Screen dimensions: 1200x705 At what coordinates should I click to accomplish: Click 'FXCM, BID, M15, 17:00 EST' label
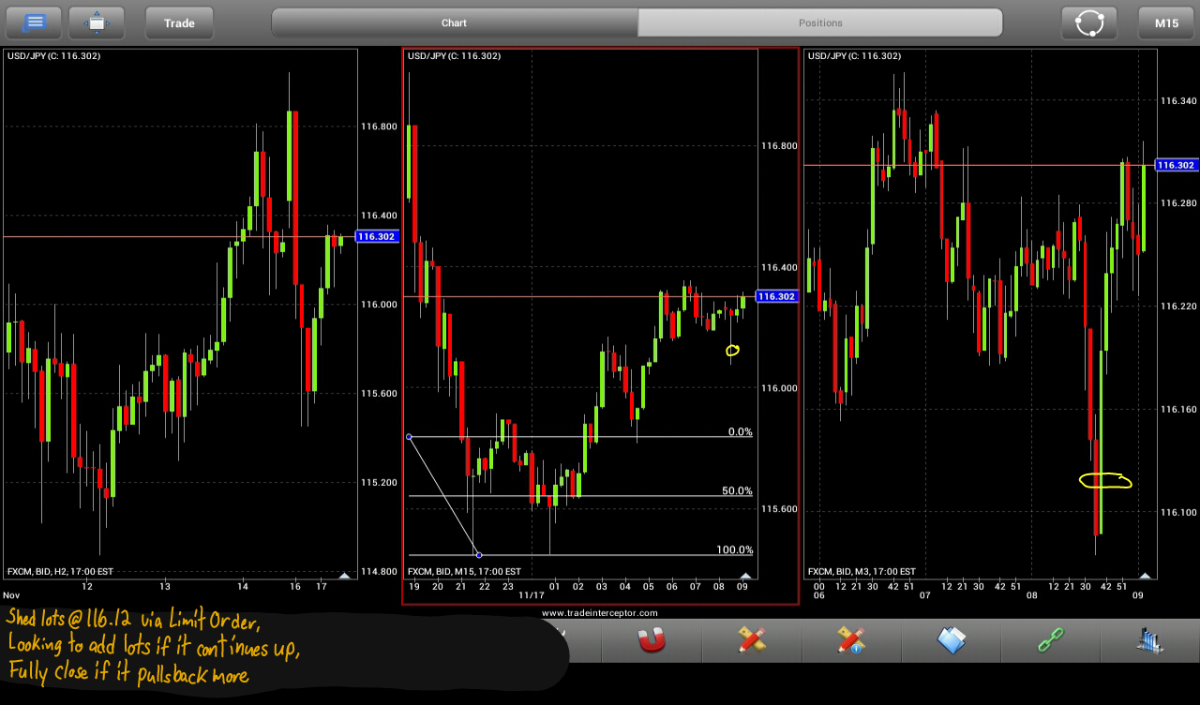(463, 572)
